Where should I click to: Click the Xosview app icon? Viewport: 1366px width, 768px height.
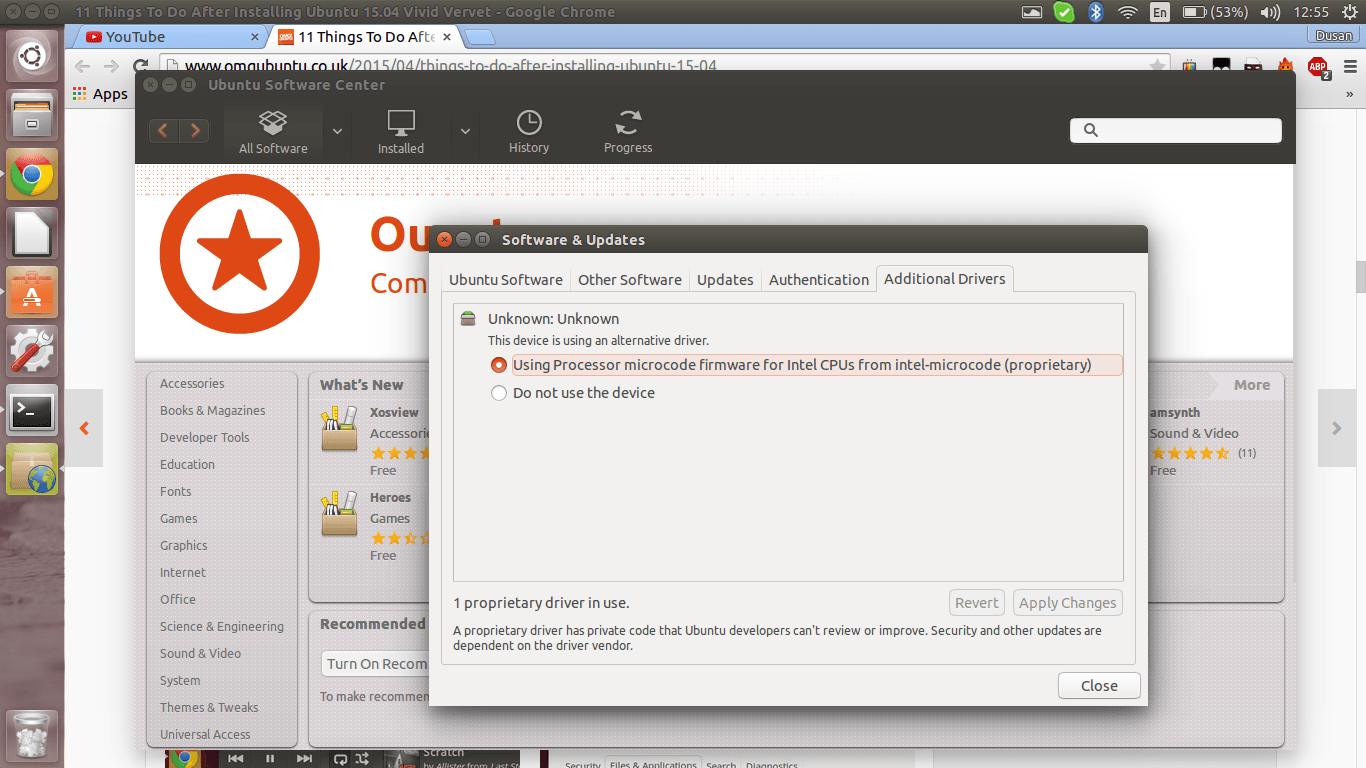(339, 429)
